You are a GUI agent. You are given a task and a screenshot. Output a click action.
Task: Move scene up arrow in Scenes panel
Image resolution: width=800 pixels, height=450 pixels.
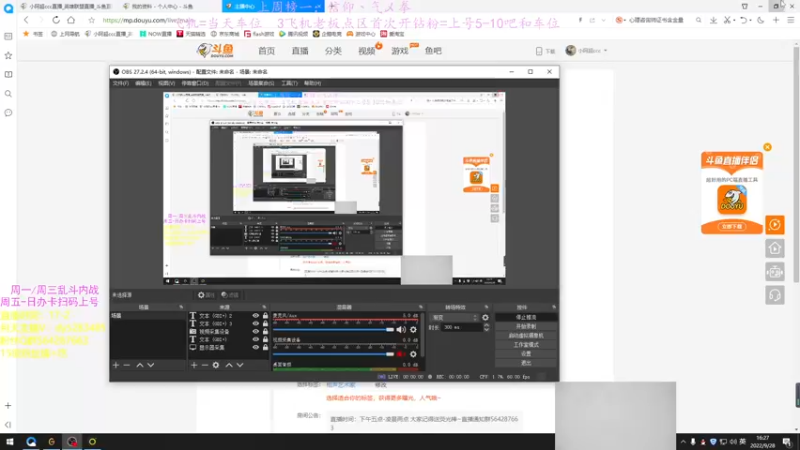point(139,365)
